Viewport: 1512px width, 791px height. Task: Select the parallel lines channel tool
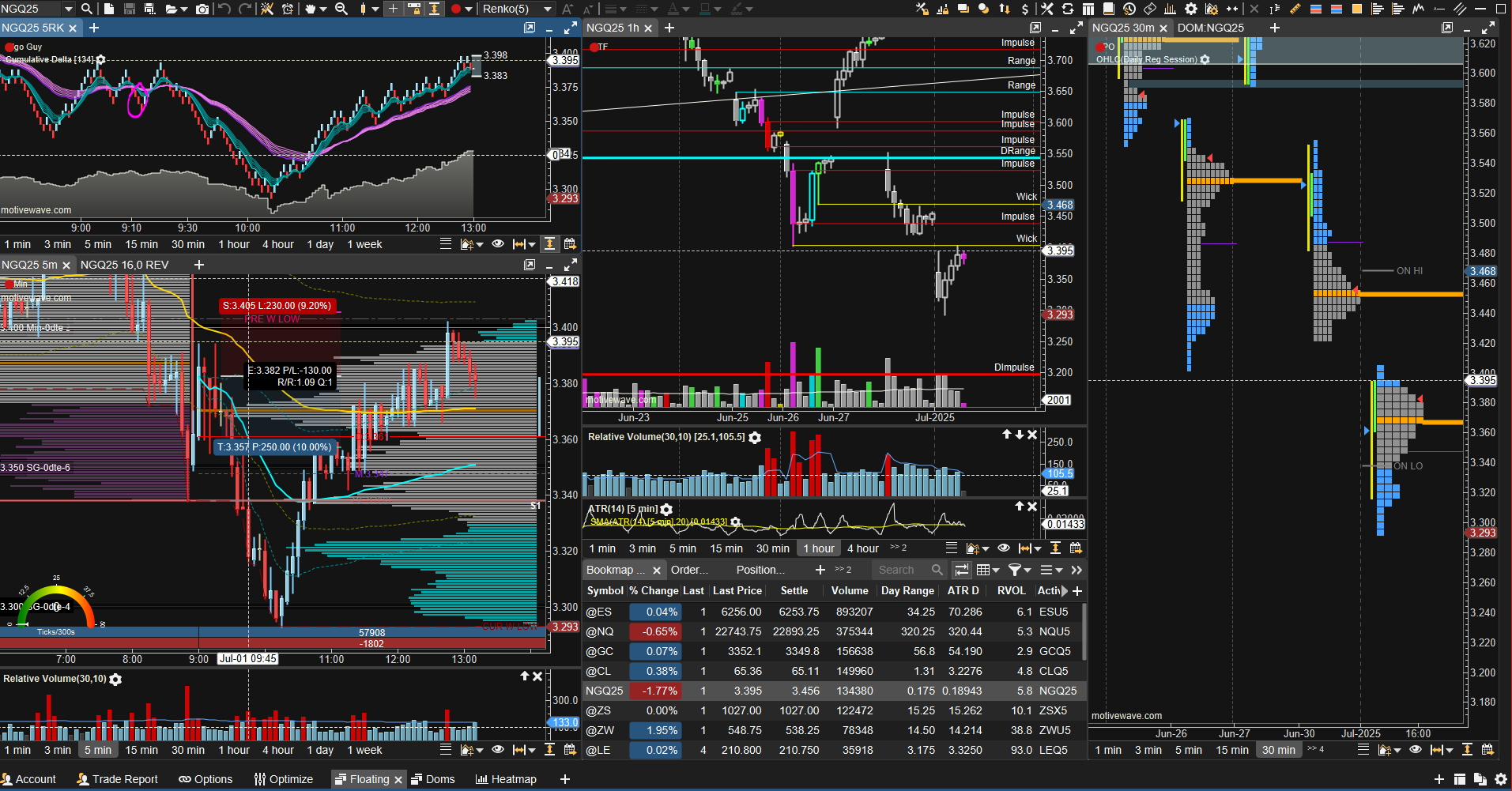click(x=1460, y=9)
